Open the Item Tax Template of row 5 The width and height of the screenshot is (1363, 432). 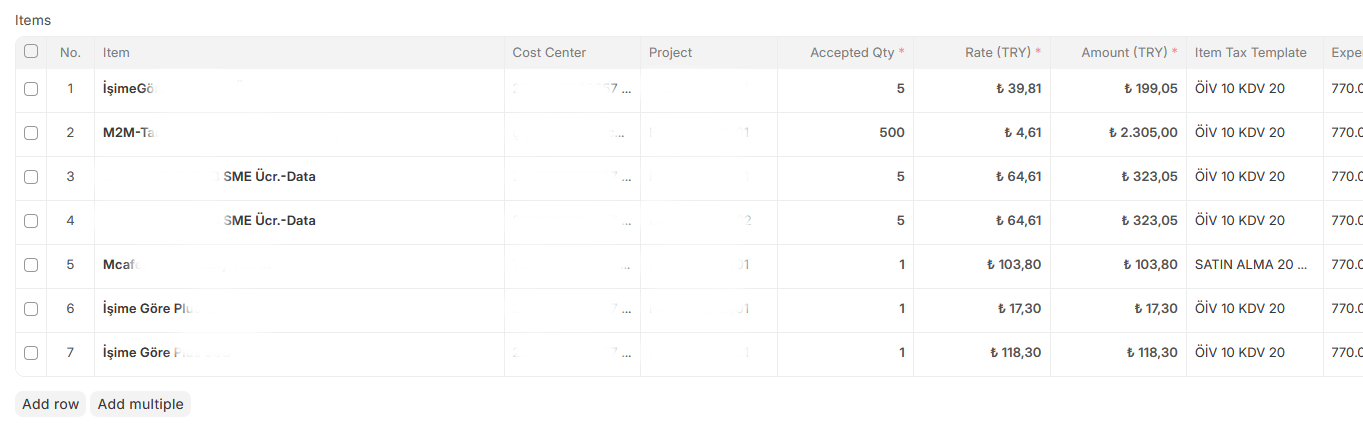(1254, 265)
